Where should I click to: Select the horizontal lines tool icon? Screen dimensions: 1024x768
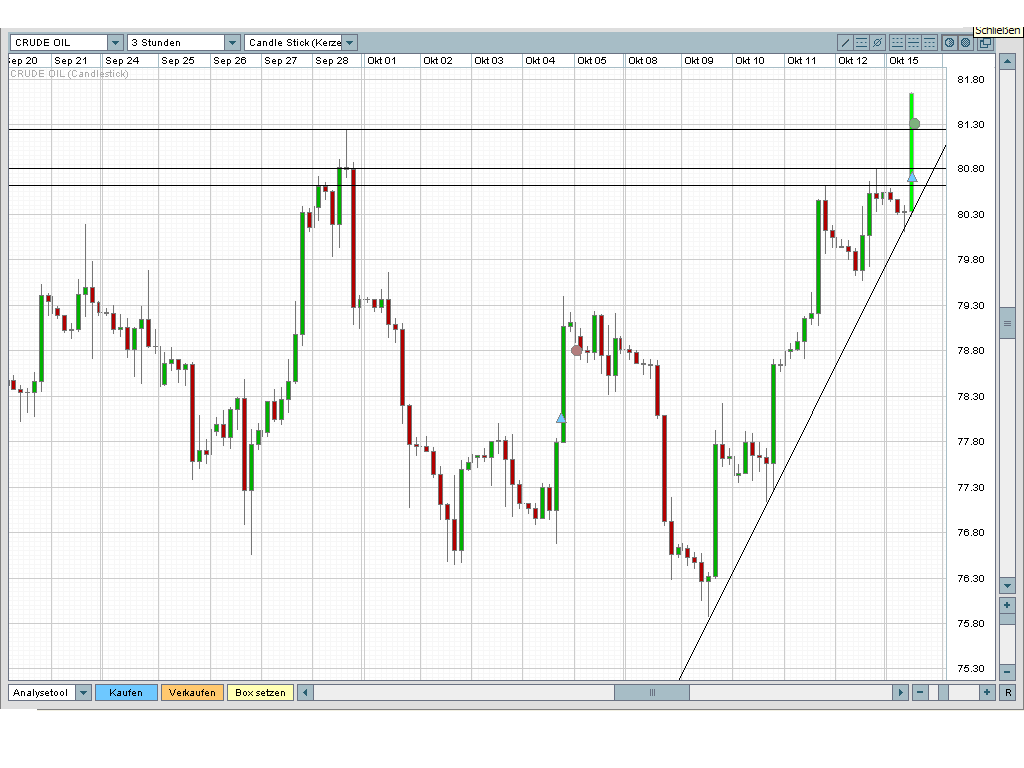click(861, 42)
